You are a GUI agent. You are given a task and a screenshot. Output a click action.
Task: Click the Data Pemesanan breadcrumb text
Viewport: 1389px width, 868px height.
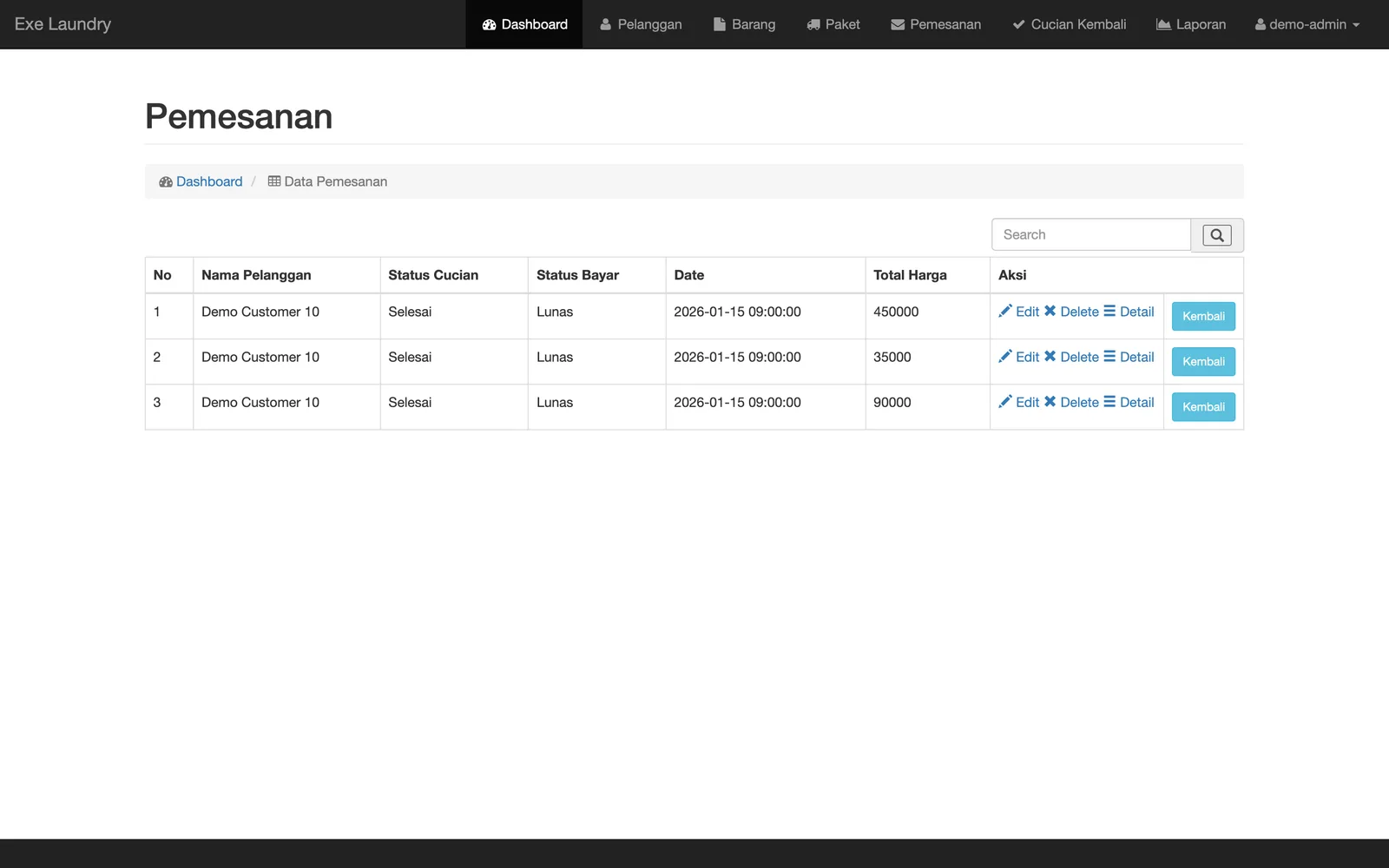point(336,181)
